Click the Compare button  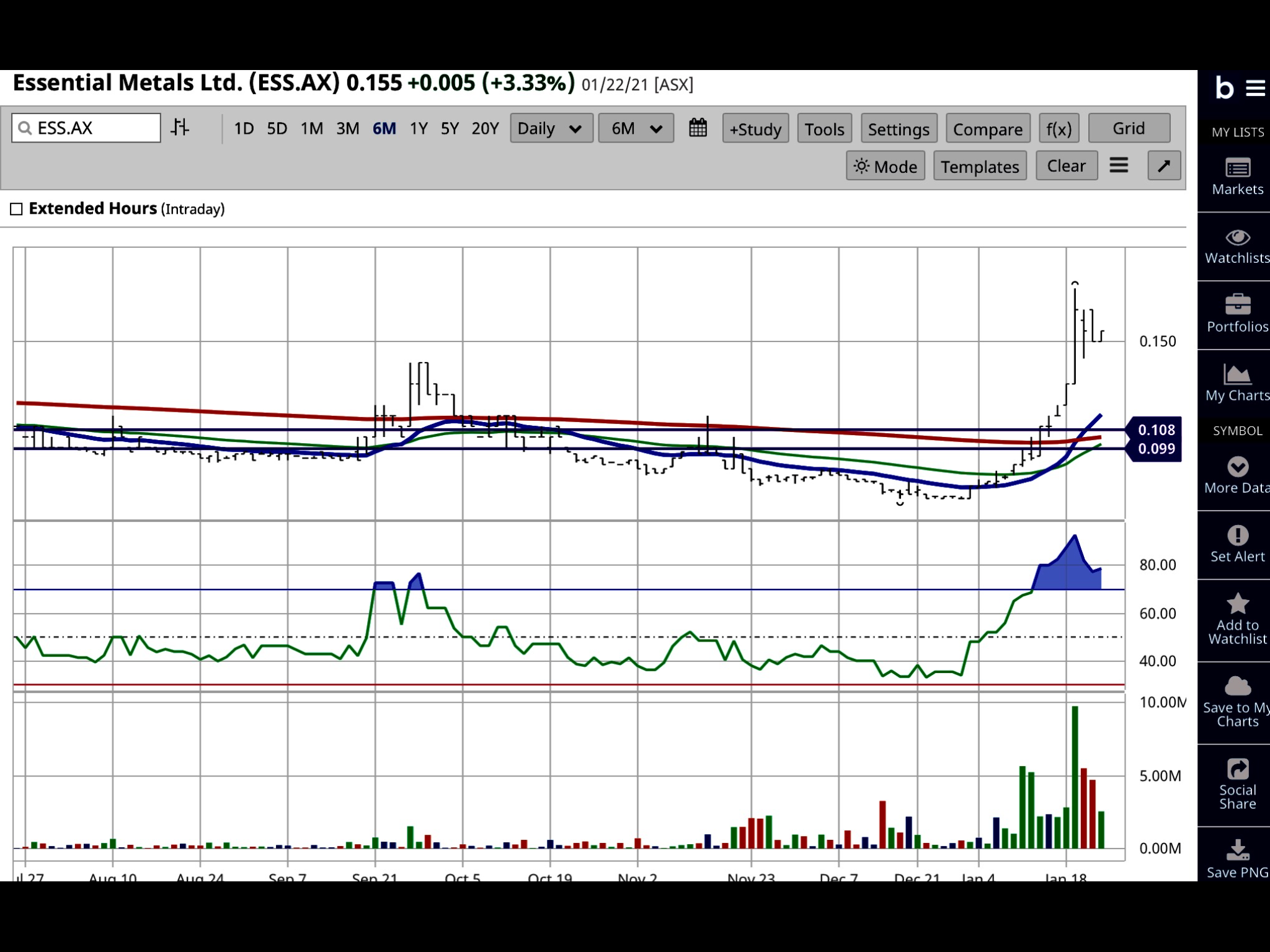tap(988, 128)
